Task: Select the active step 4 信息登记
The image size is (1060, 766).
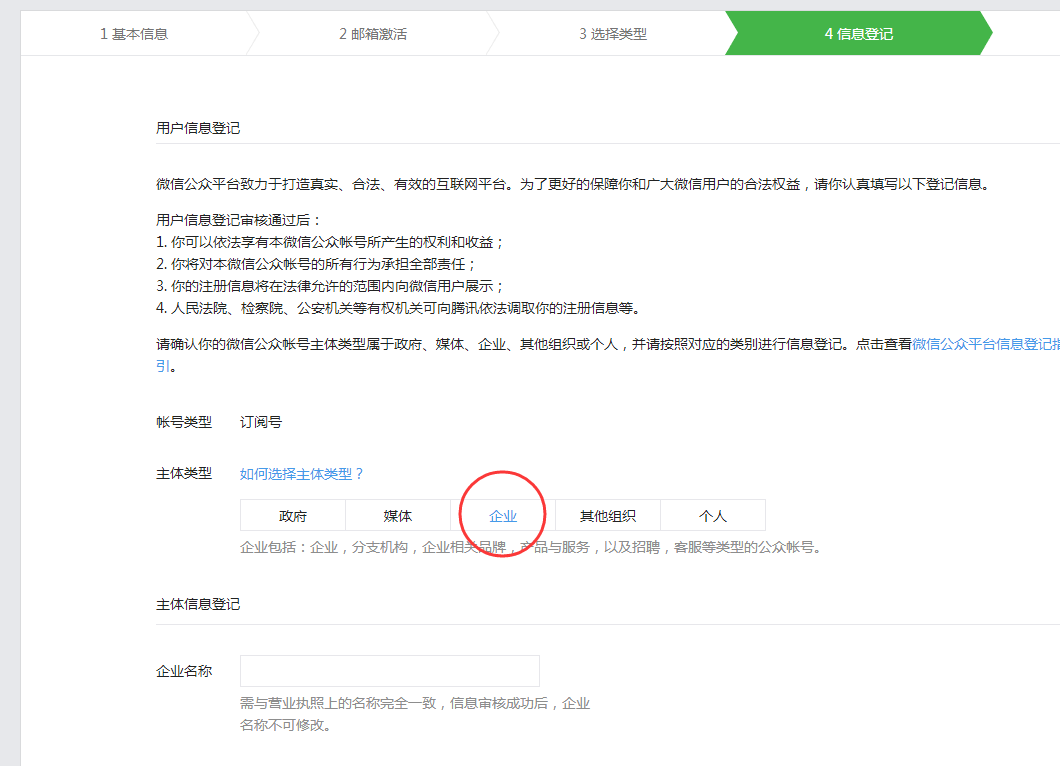Action: click(858, 34)
